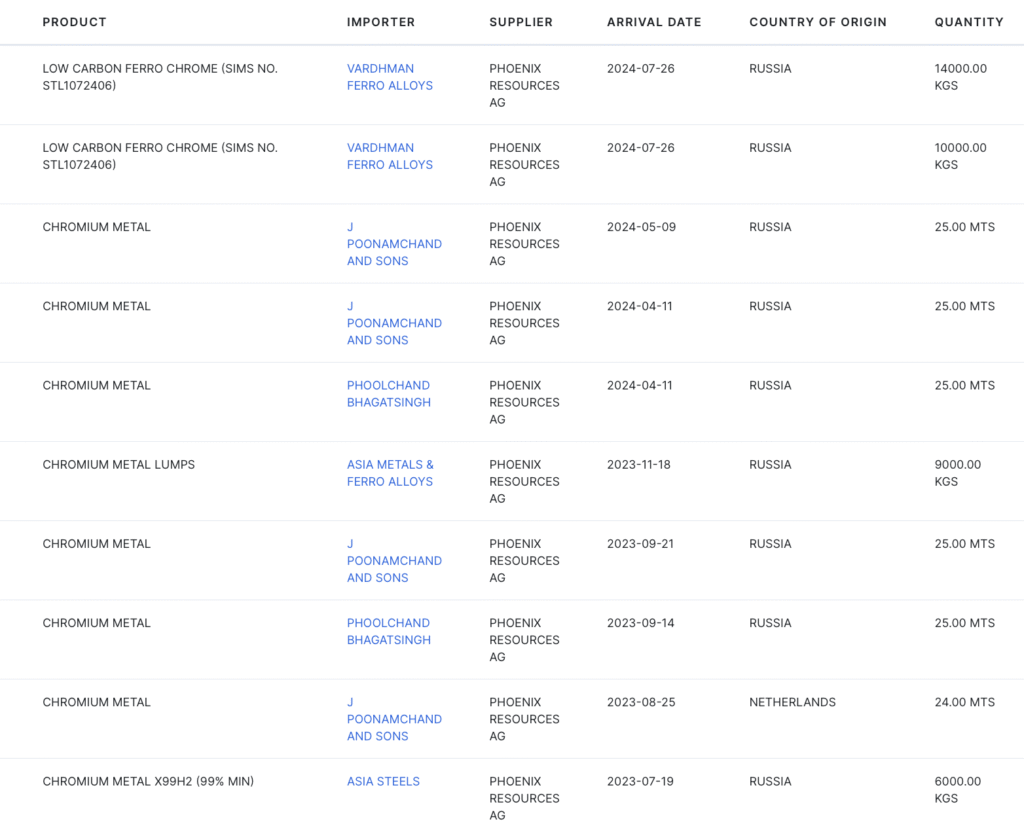This screenshot has width=1024, height=830.
Task: Click J Poonamchand importer link dated 2024-05-09
Action: [x=393, y=244]
